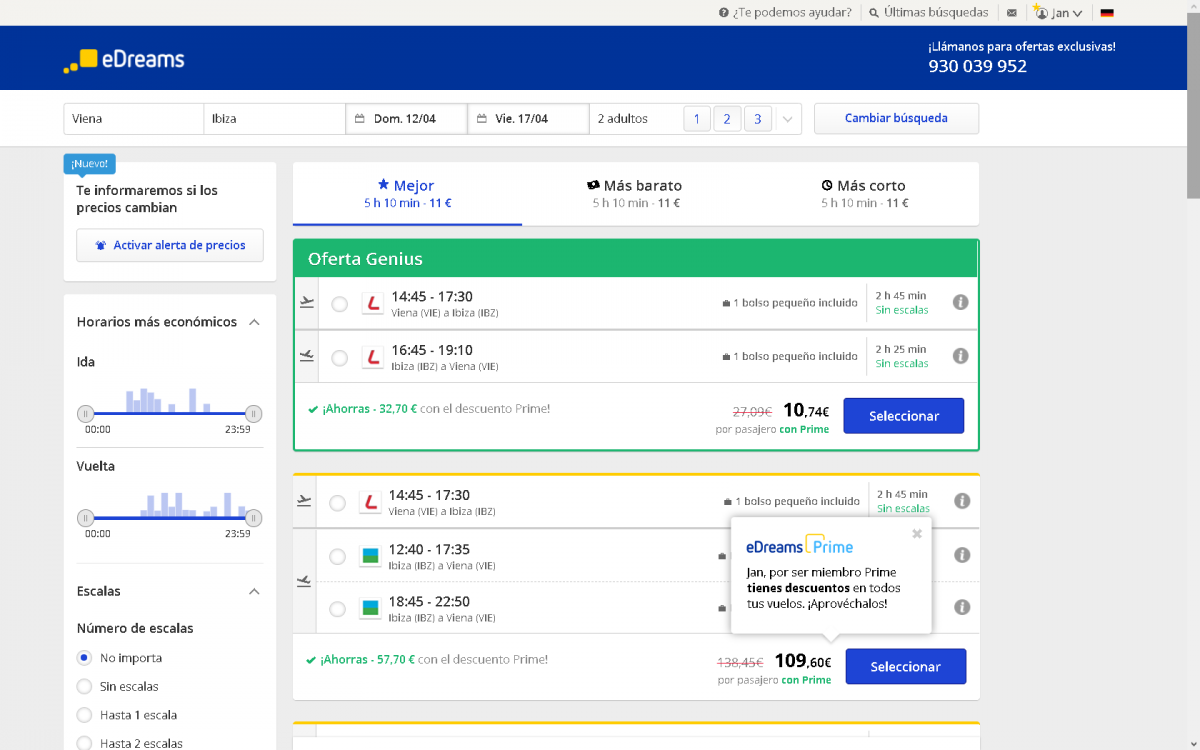Click info icon for 14:45 Genius outbound flight

pyautogui.click(x=960, y=302)
